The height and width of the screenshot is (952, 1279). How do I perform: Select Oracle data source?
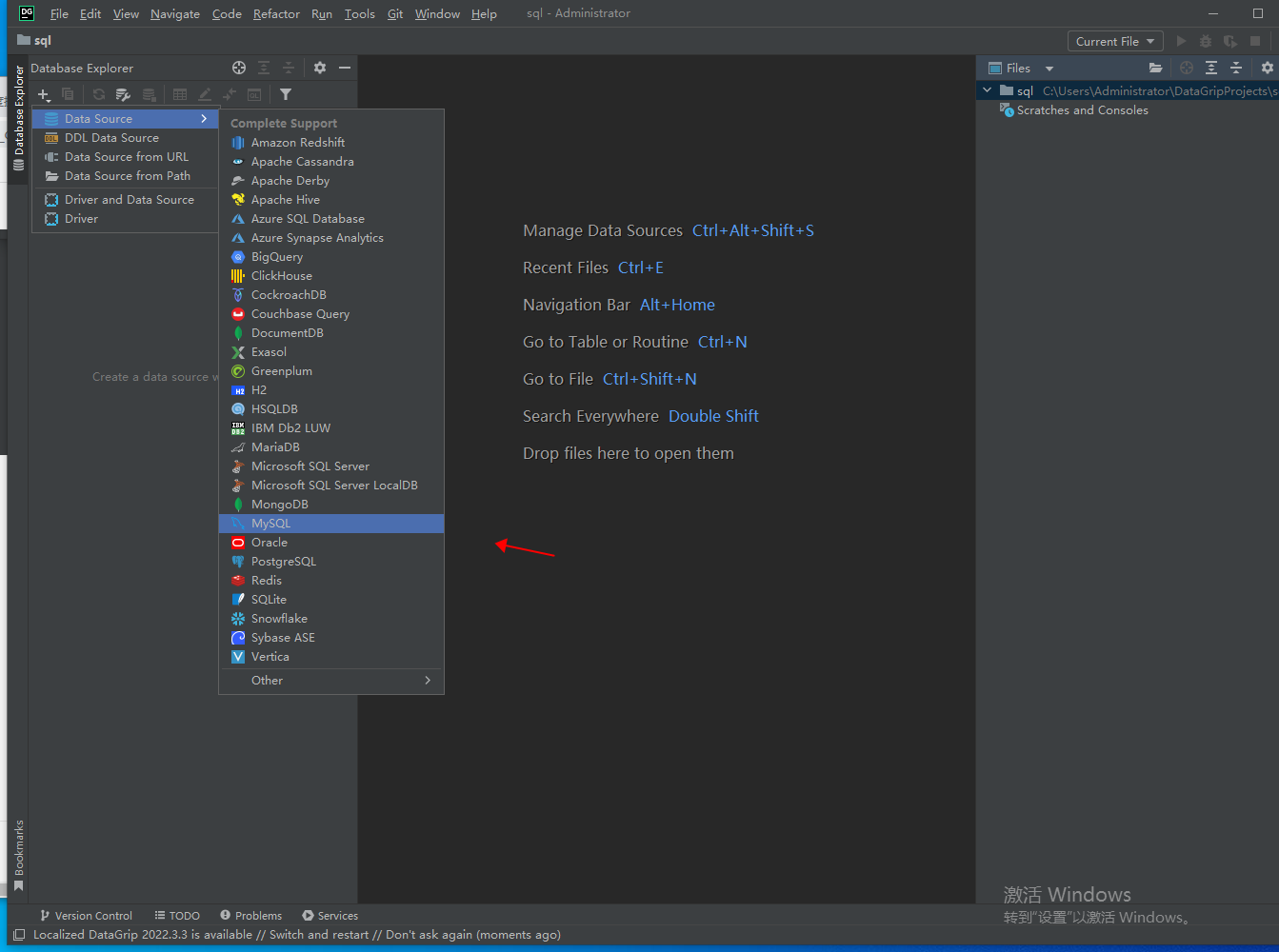331,543
